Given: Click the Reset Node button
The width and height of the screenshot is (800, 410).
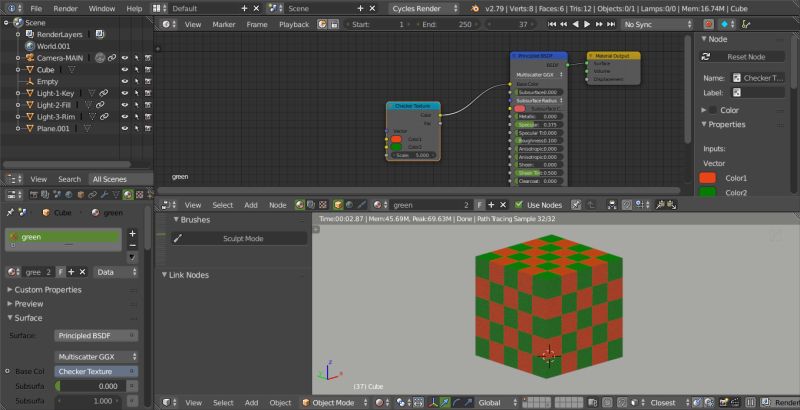Looking at the screenshot, I should tap(742, 57).
